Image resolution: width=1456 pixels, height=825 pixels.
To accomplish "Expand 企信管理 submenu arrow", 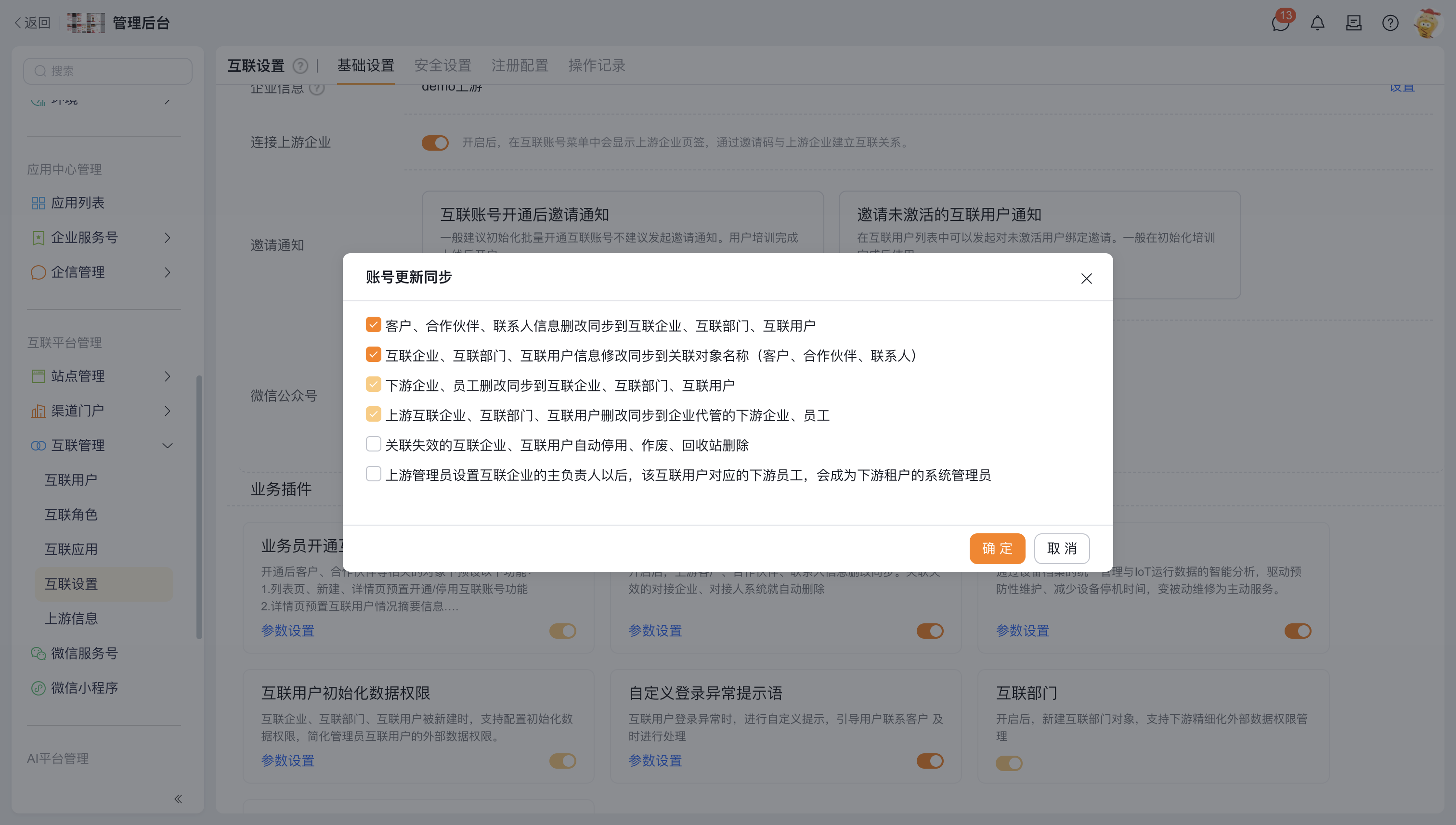I will (x=167, y=272).
